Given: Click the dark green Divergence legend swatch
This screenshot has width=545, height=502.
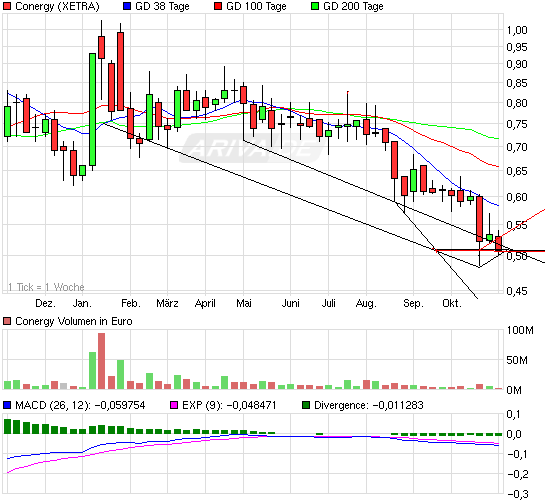Looking at the screenshot, I should [x=306, y=405].
